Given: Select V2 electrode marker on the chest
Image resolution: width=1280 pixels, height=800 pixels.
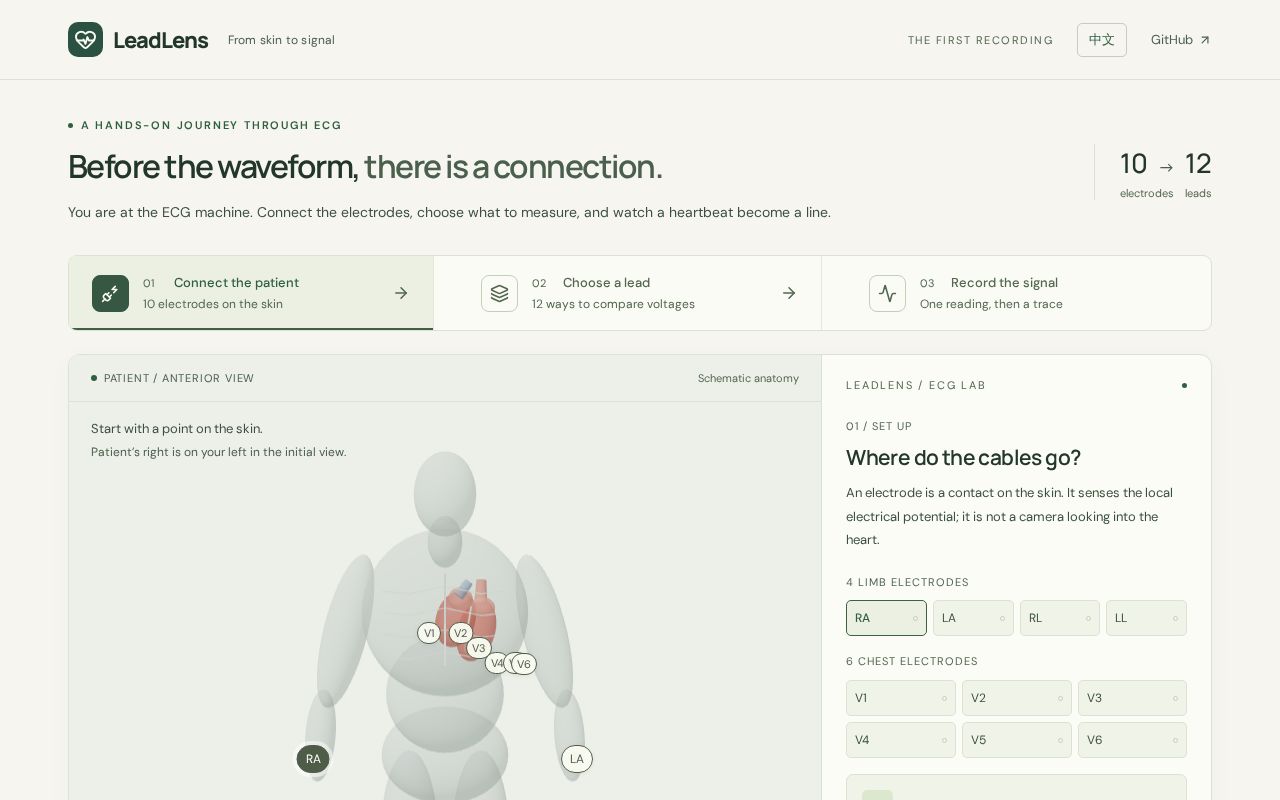Looking at the screenshot, I should 460,633.
